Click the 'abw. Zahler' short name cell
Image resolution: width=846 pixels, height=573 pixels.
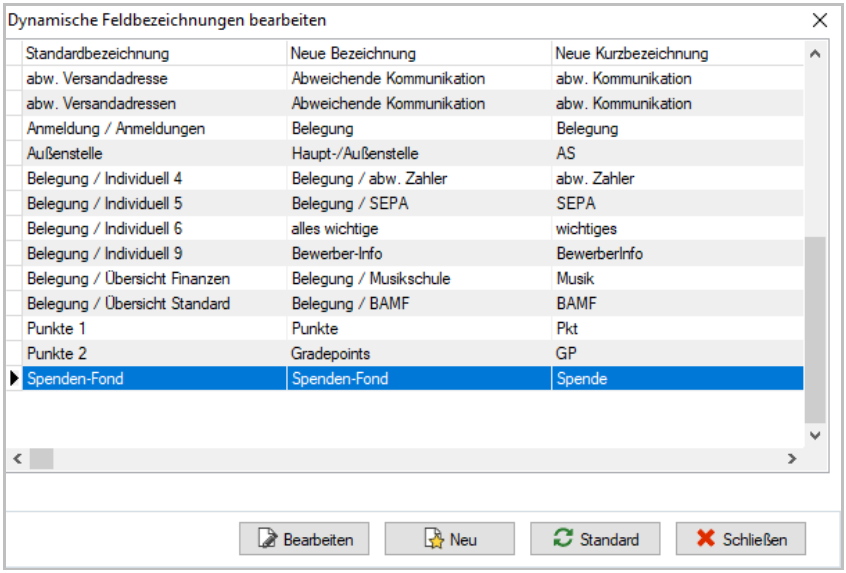click(x=678, y=178)
